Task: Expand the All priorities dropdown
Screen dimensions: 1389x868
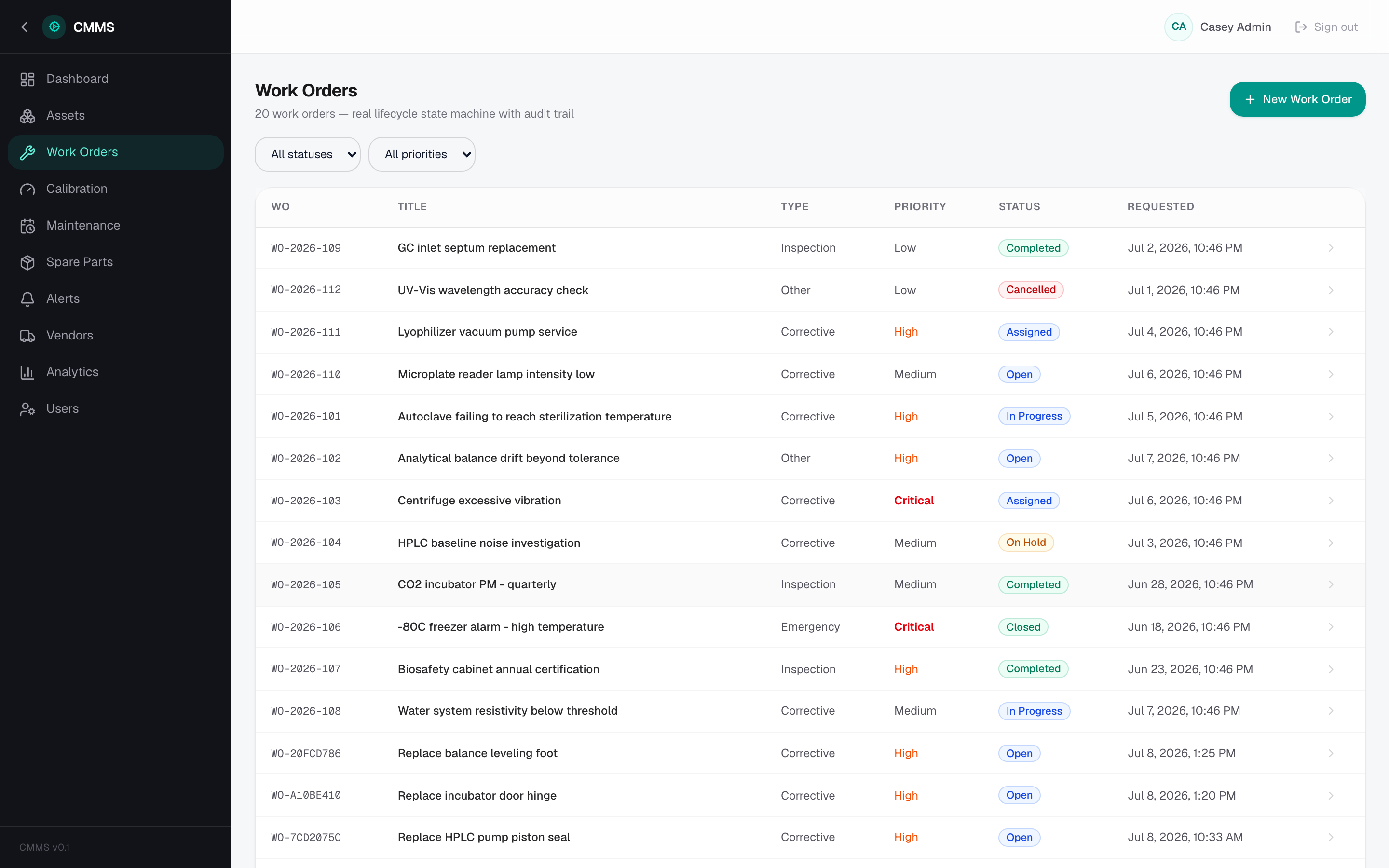Action: click(x=422, y=154)
